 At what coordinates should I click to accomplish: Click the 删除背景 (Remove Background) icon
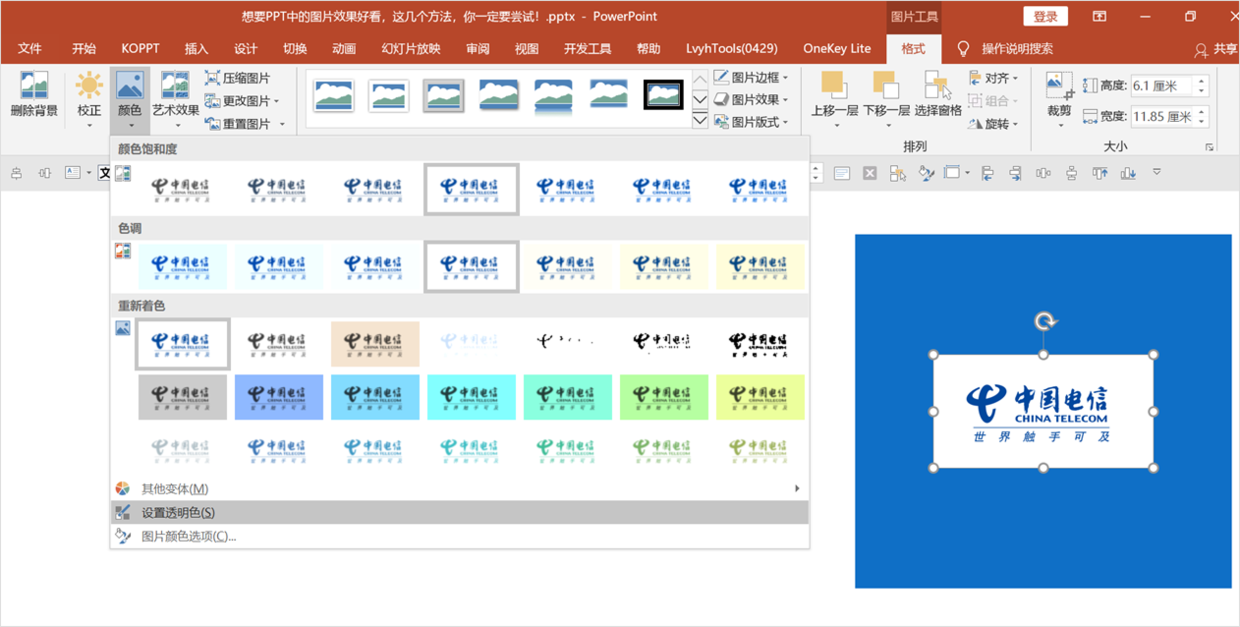point(34,85)
